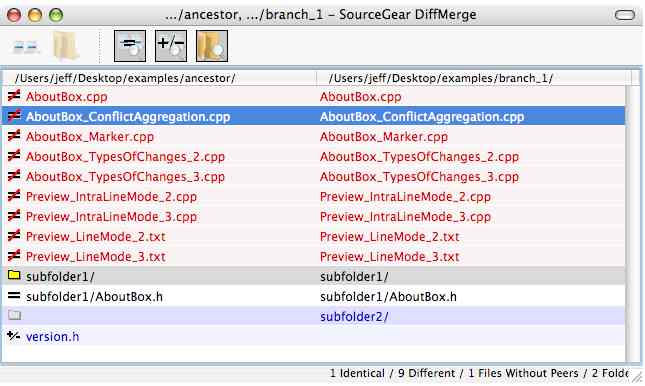Select subfolder2/ entry
Viewport: 645px width, 386px height.
pyautogui.click(x=354, y=316)
